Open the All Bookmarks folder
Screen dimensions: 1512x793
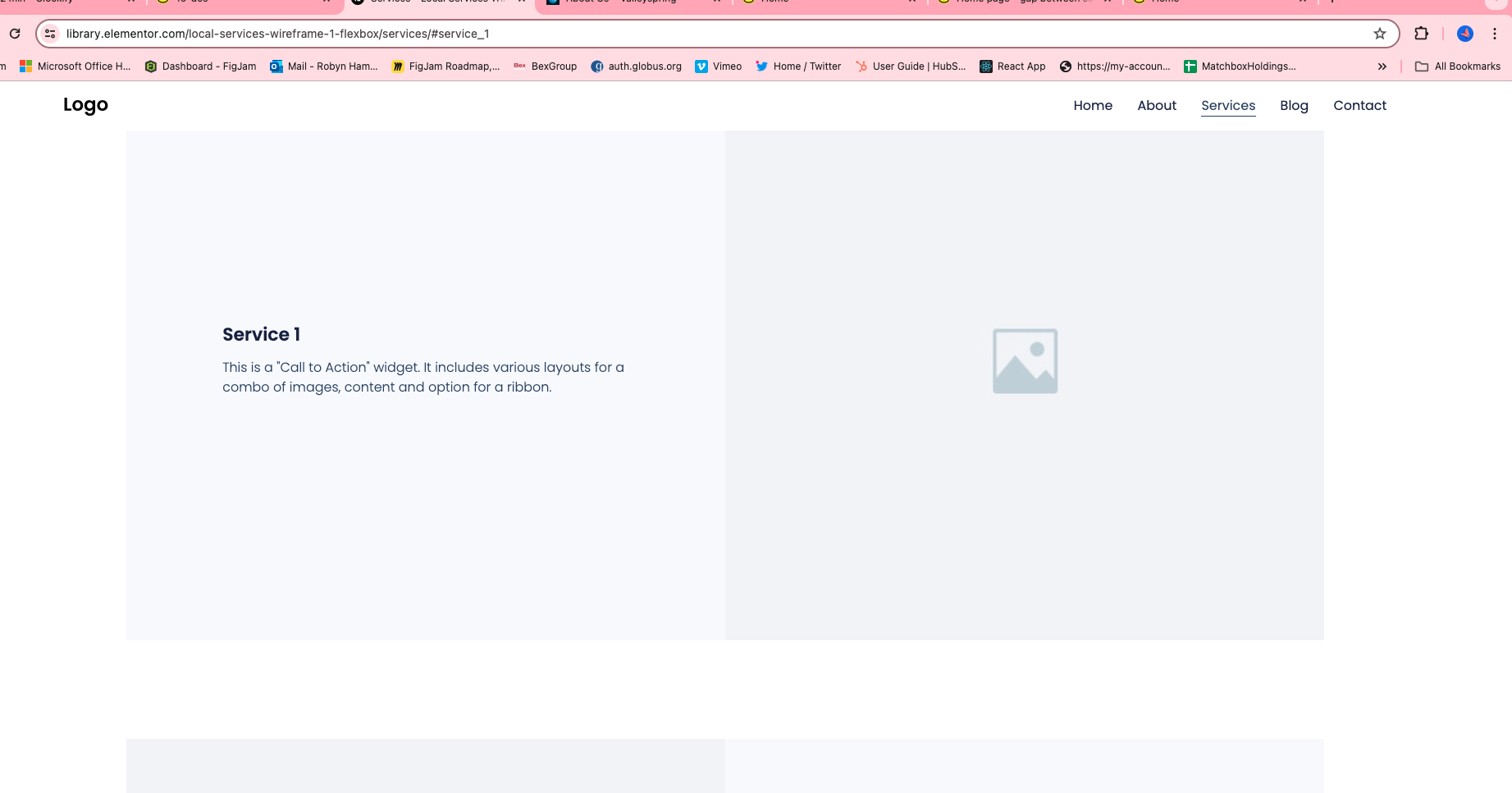[x=1458, y=66]
